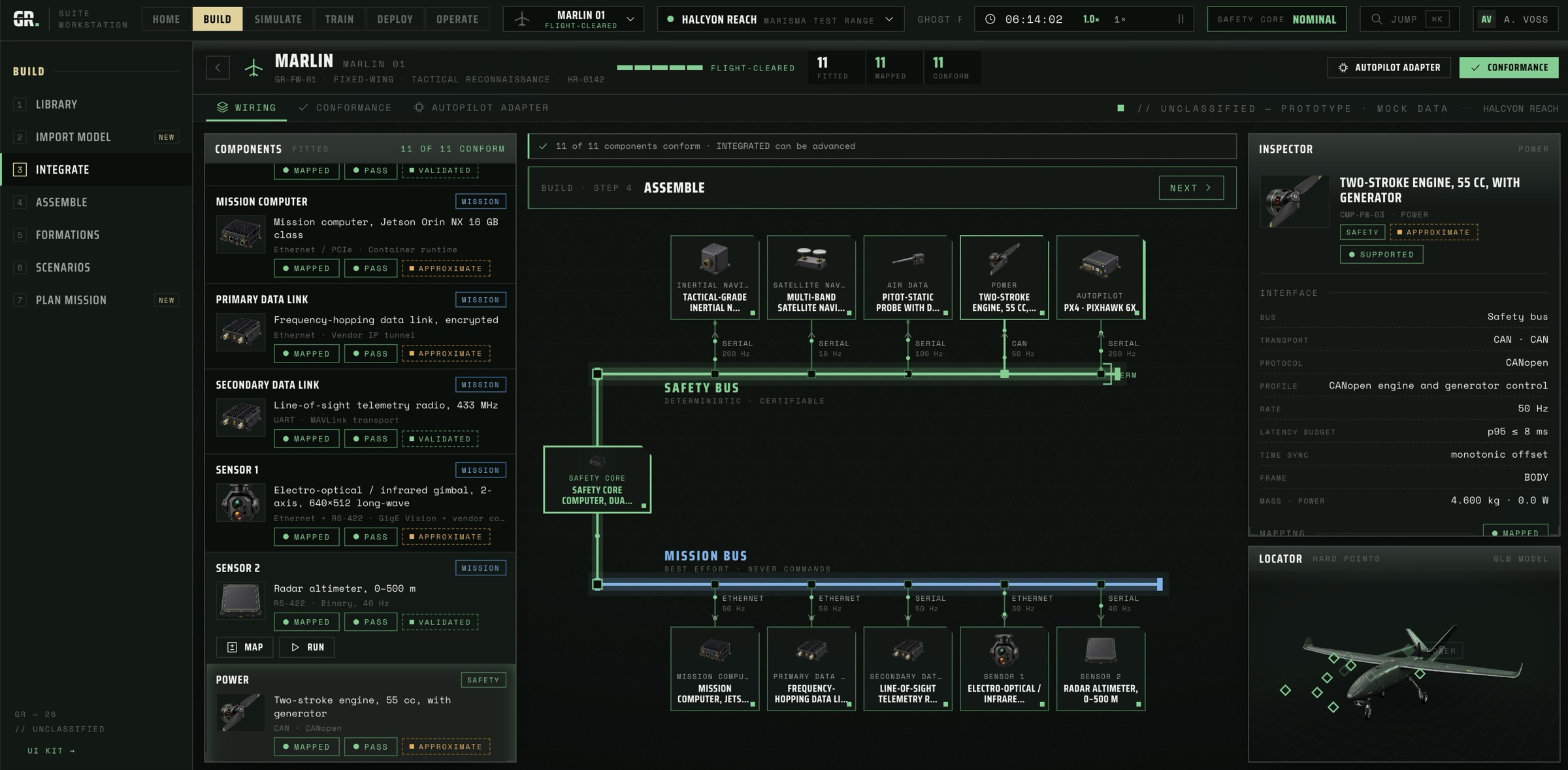This screenshot has height=770, width=1568.
Task: Switch to the SIMULATE menu
Action: coord(278,19)
